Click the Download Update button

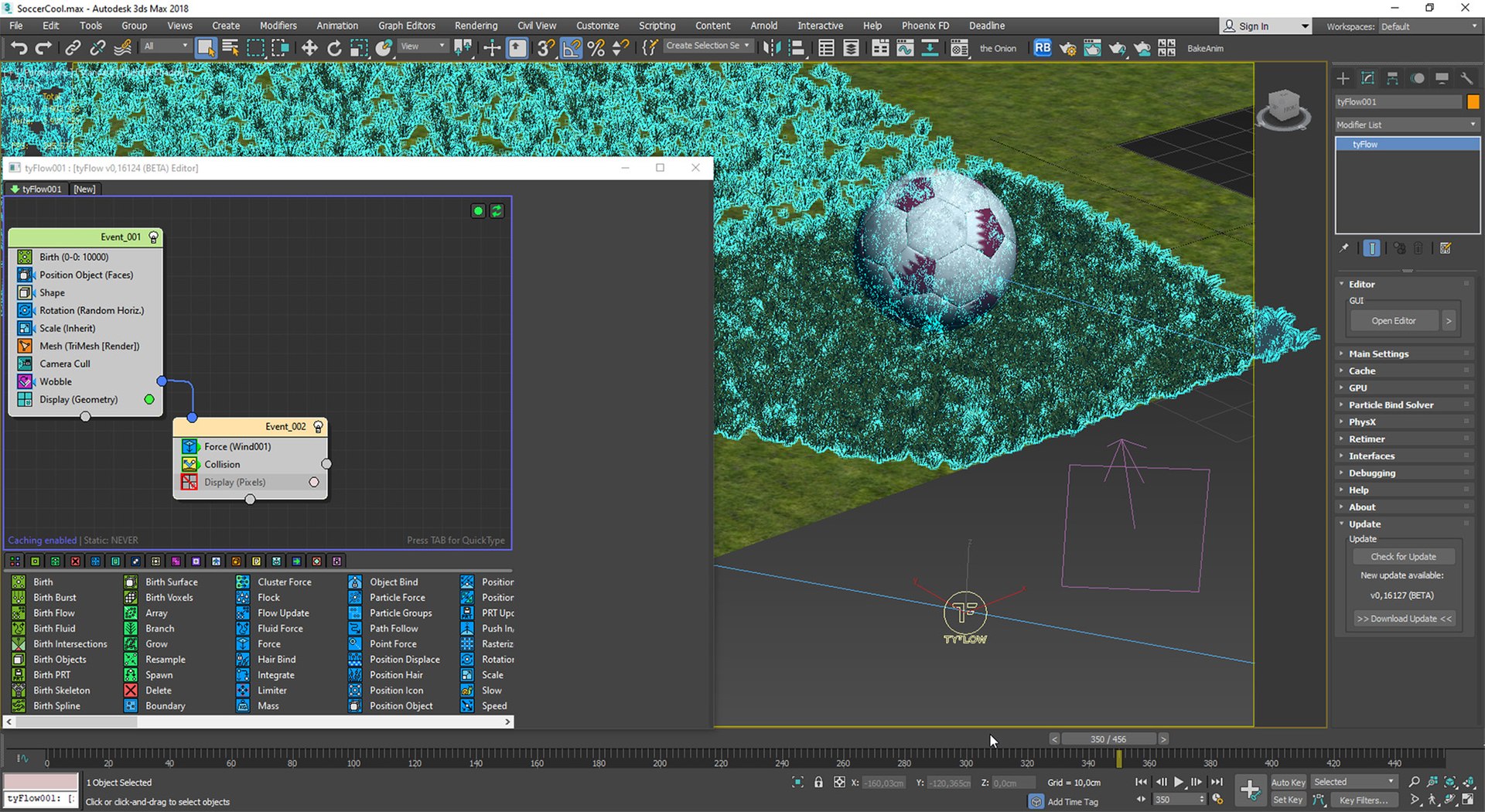[1404, 619]
